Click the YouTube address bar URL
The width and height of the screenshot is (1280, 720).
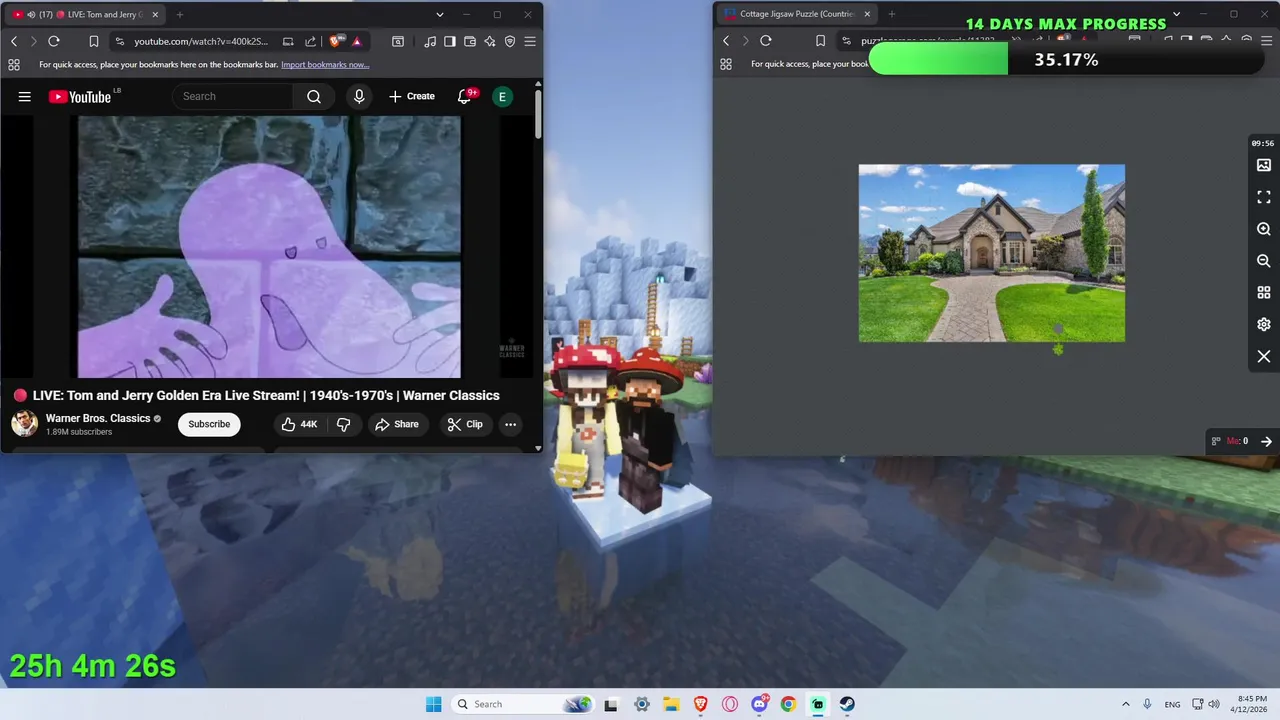pyautogui.click(x=201, y=41)
